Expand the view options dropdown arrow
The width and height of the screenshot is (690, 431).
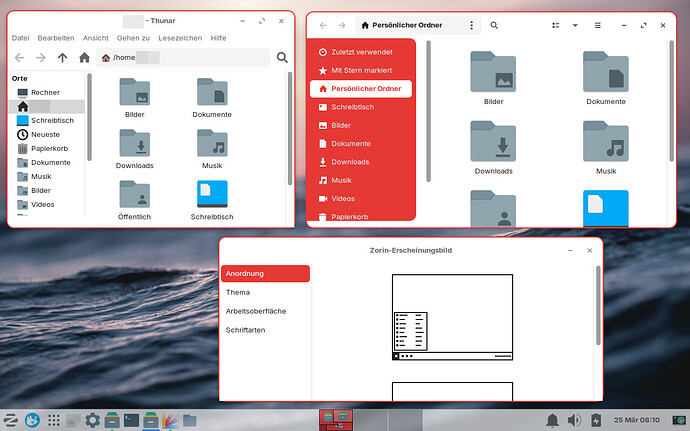coord(574,25)
